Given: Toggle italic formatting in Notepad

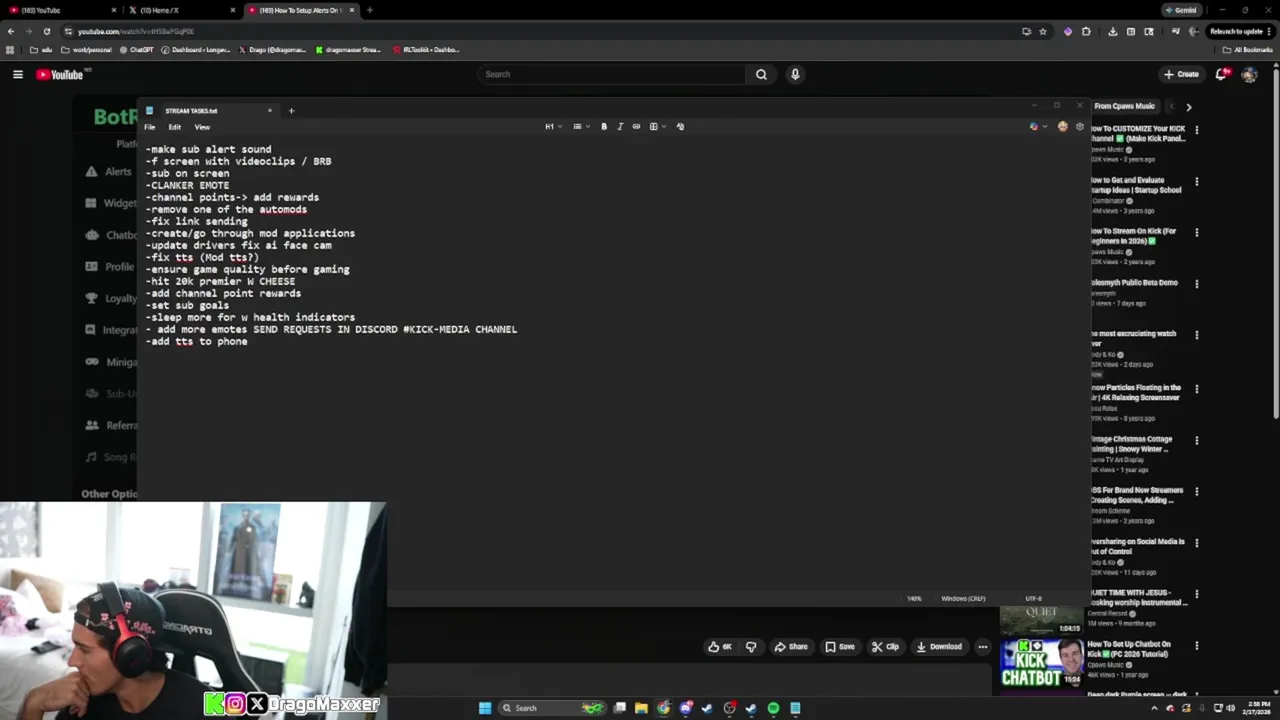Looking at the screenshot, I should click(x=620, y=126).
